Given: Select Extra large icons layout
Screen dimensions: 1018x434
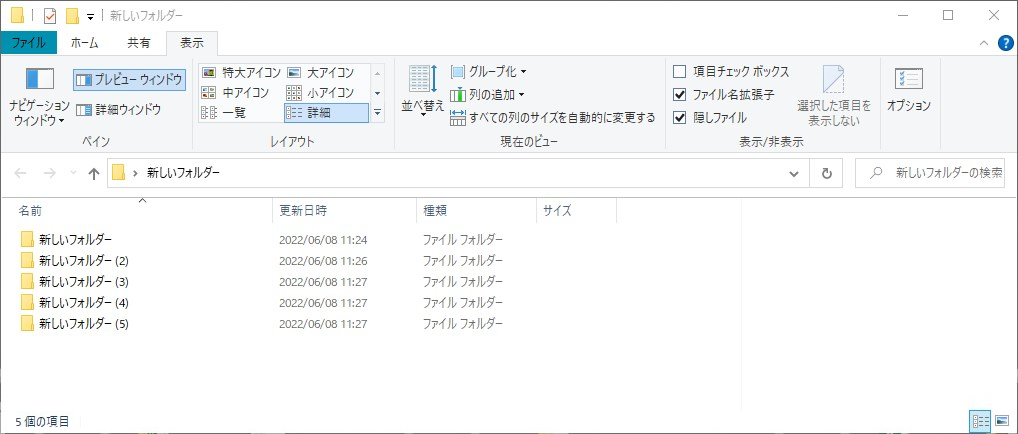Looking at the screenshot, I should 242,72.
